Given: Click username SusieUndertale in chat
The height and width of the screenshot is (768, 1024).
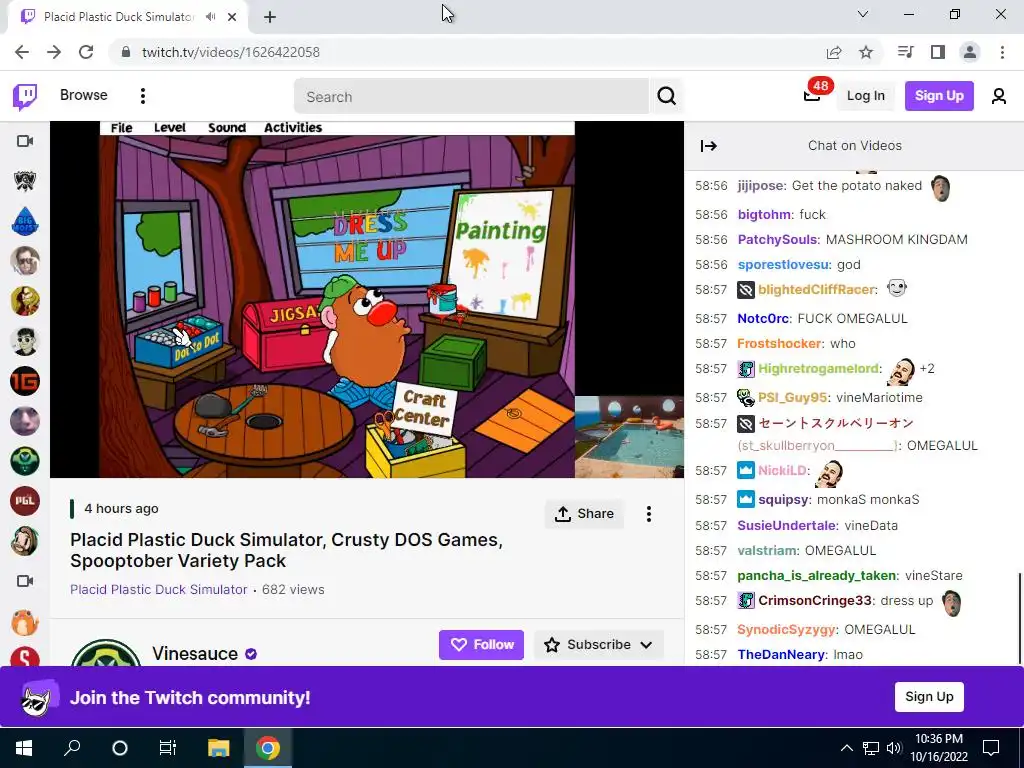Looking at the screenshot, I should pos(786,526).
